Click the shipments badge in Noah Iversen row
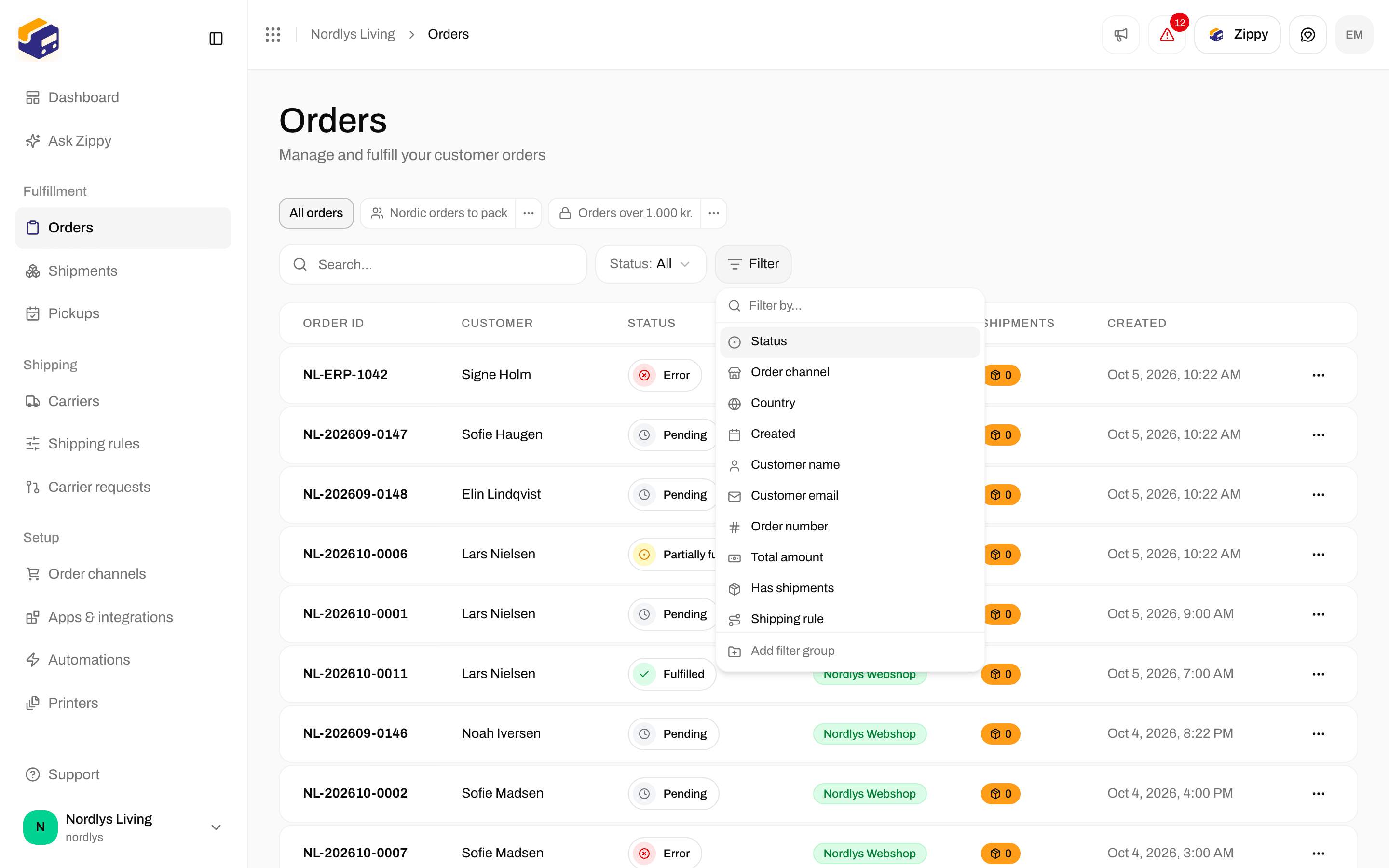The image size is (1389, 868). pos(1000,733)
